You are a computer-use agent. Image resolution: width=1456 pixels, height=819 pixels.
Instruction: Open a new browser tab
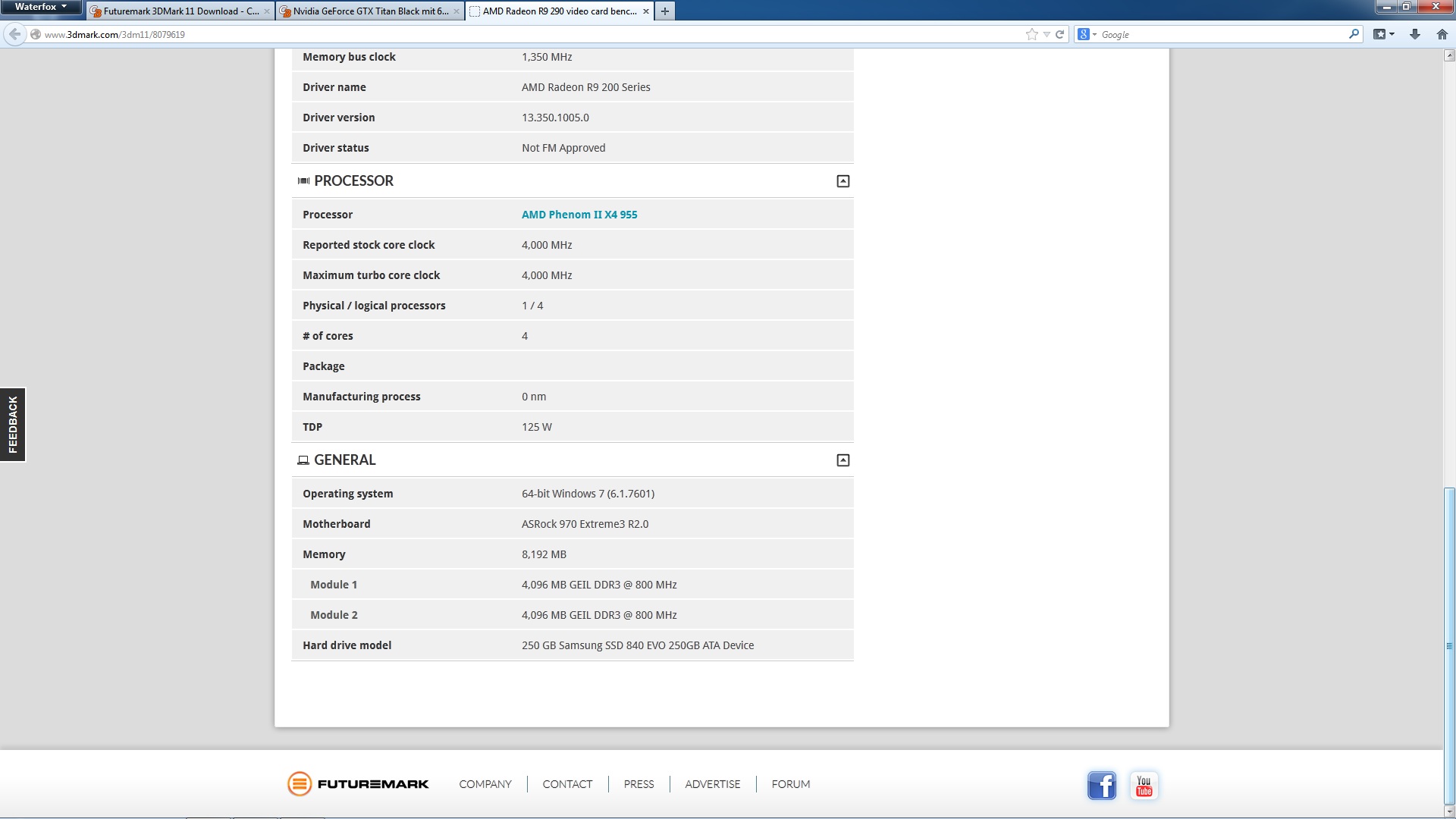(665, 11)
